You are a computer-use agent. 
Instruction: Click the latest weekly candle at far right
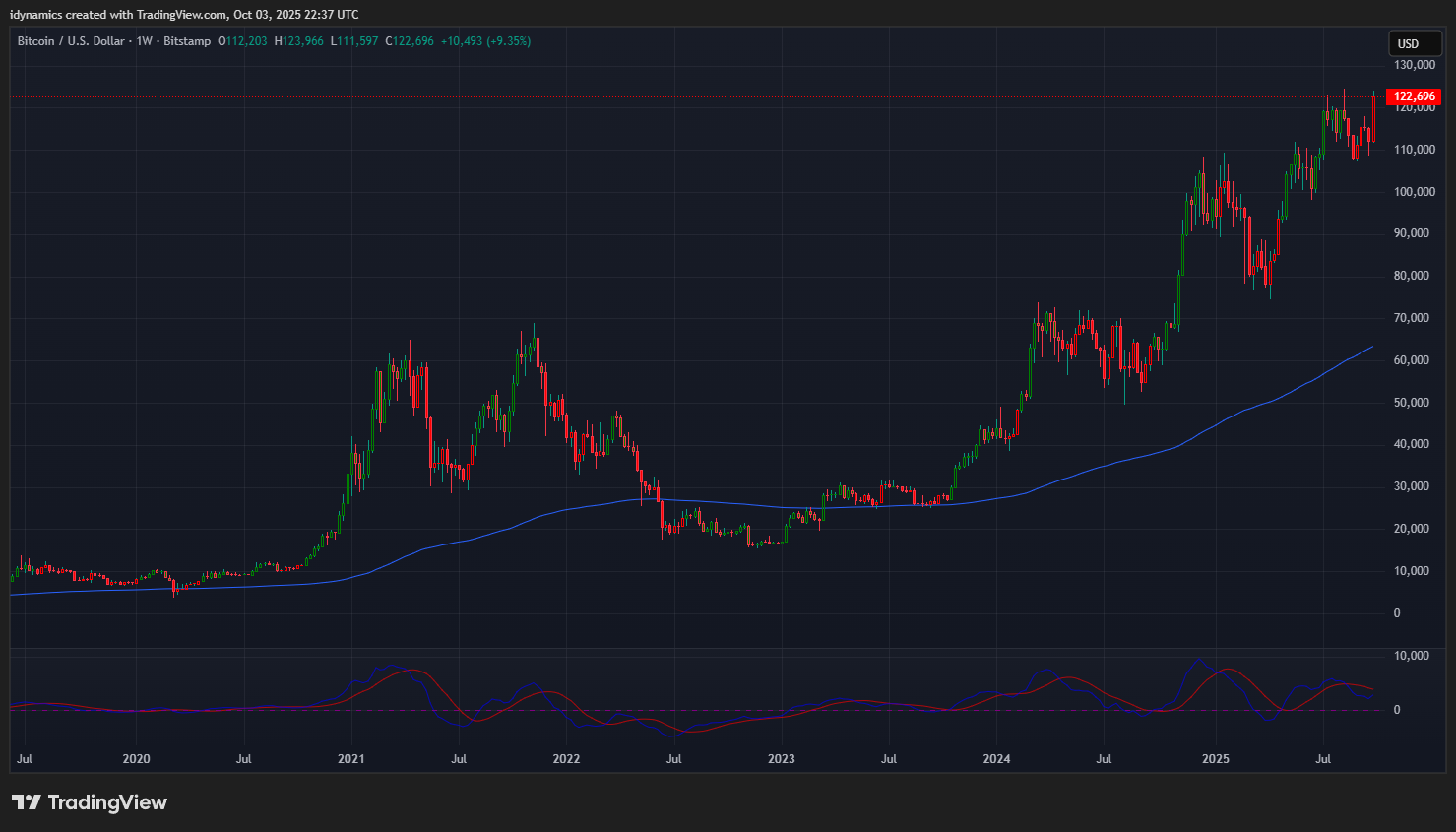point(1373,118)
